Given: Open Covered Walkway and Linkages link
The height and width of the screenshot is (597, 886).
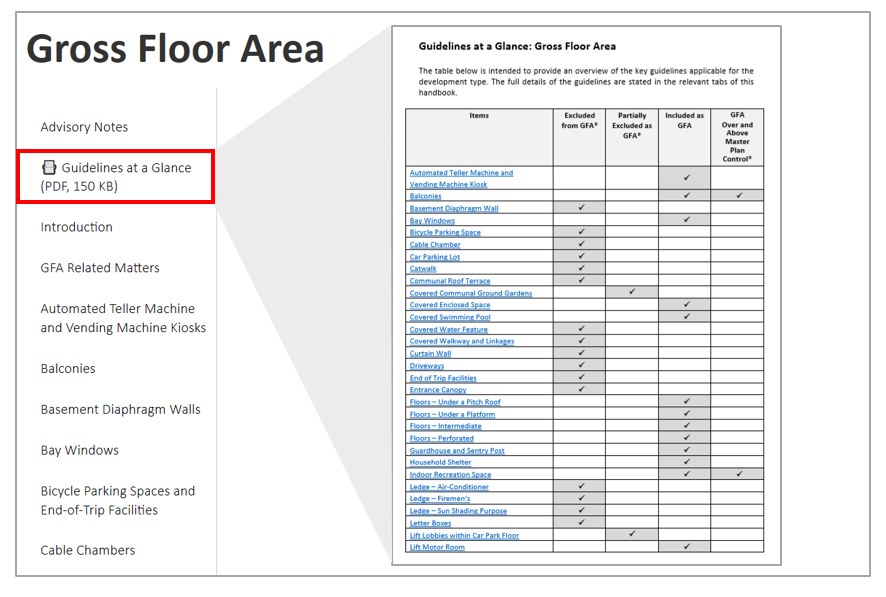Looking at the screenshot, I should (x=462, y=341).
